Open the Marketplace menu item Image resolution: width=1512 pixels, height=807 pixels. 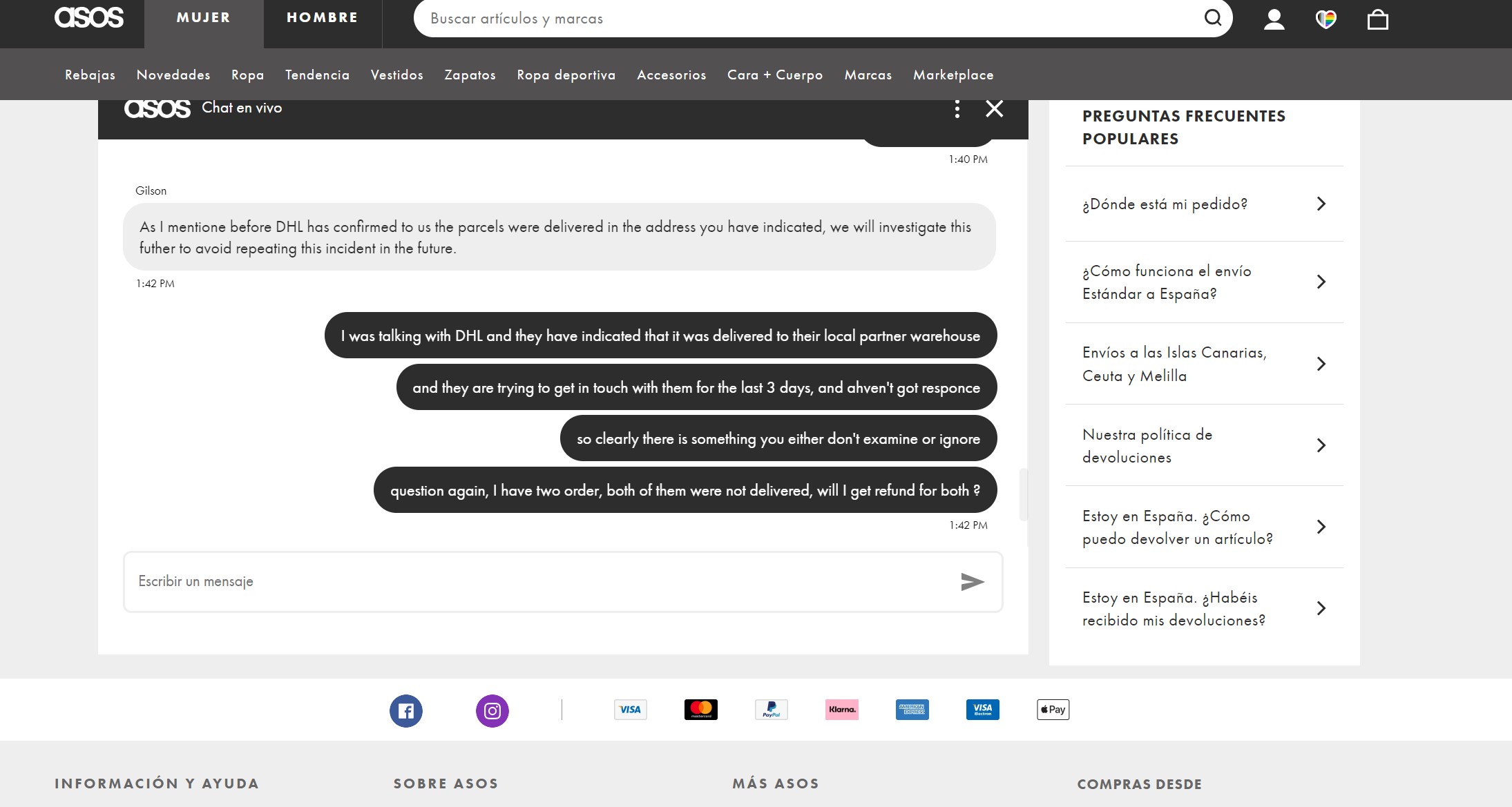pyautogui.click(x=953, y=75)
